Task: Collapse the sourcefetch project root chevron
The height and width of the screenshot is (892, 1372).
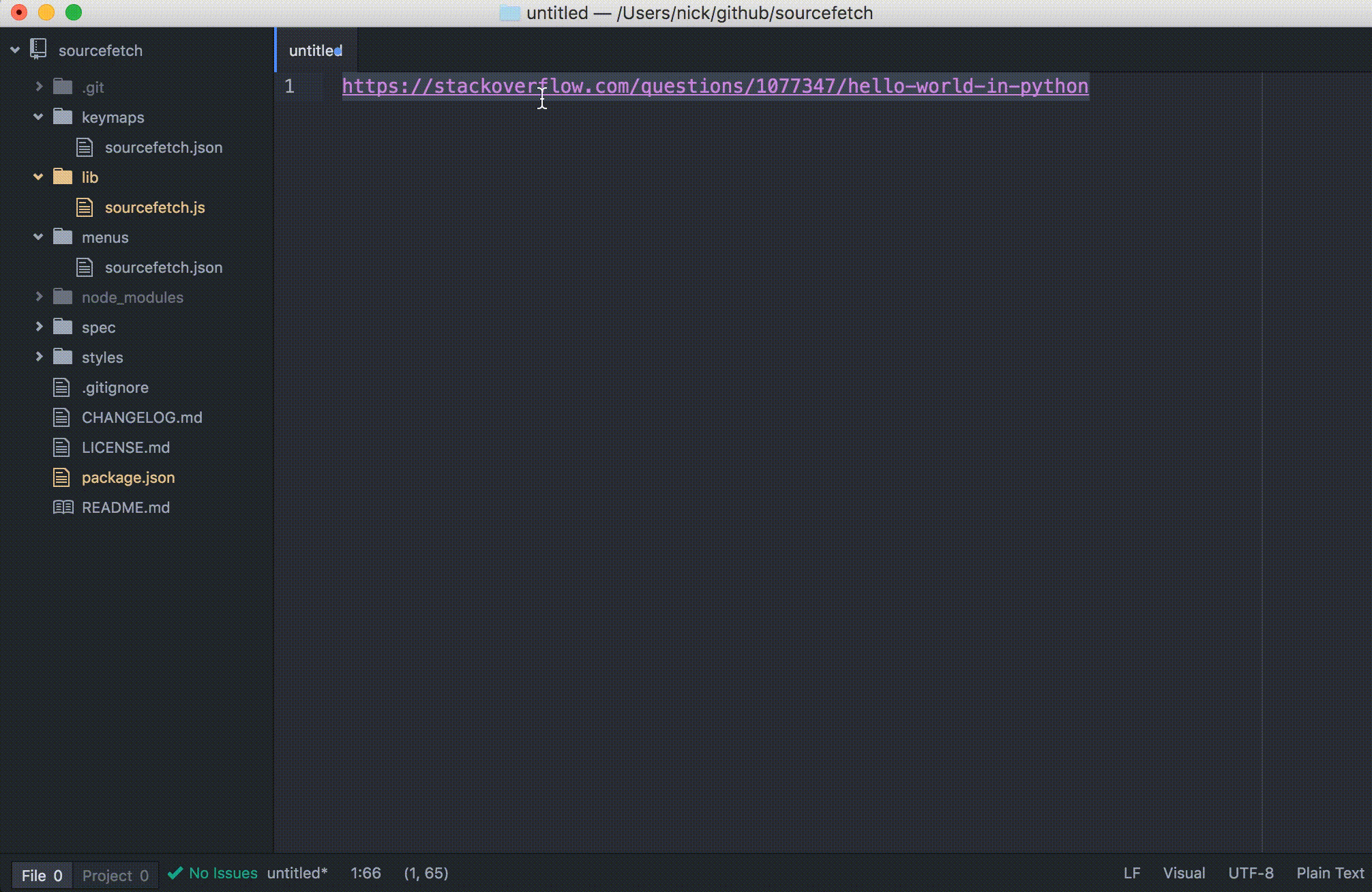Action: [15, 50]
